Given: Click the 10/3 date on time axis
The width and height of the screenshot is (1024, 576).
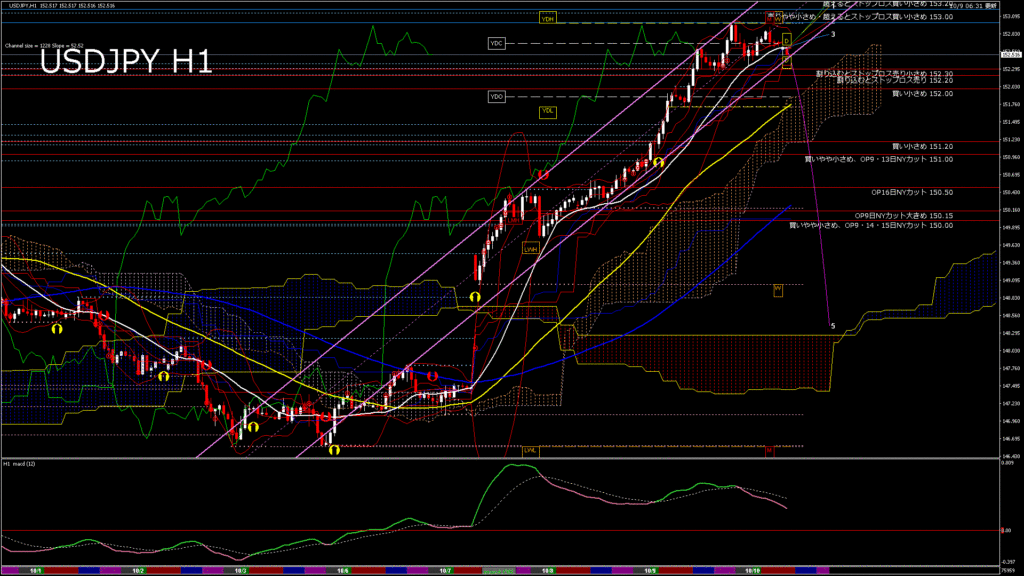Looking at the screenshot, I should click(240, 570).
